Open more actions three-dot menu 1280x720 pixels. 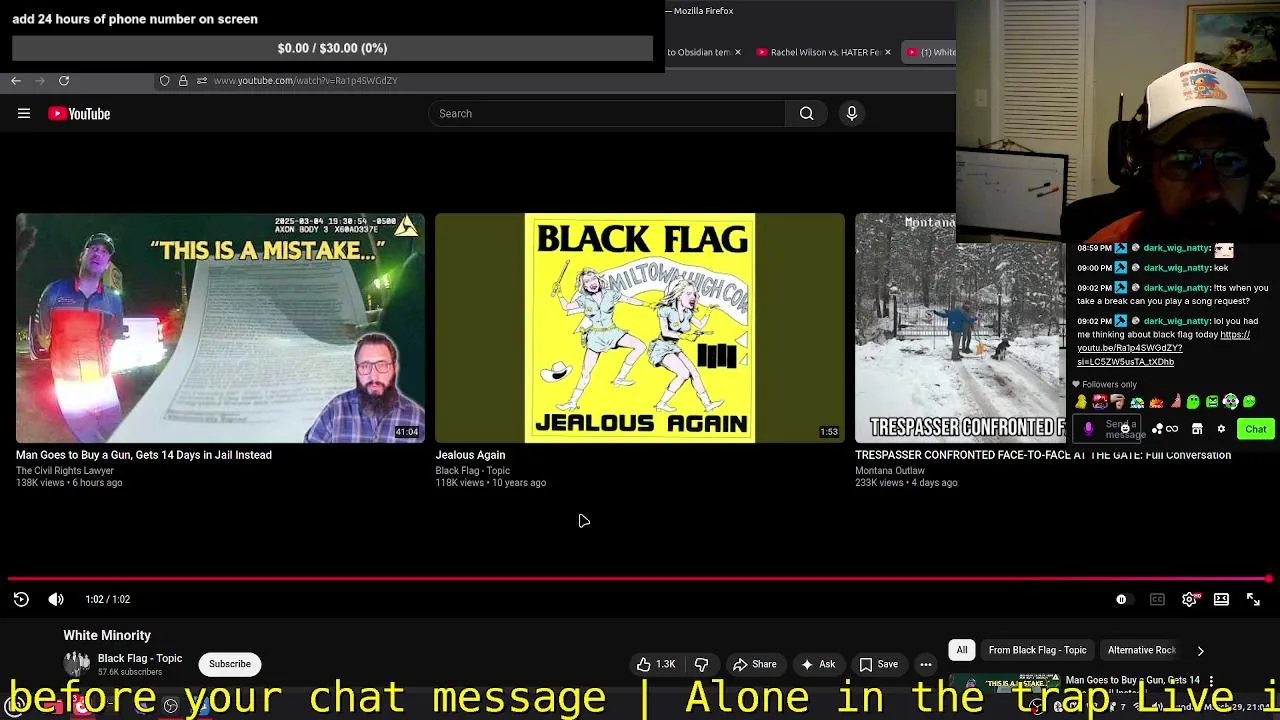(x=926, y=664)
